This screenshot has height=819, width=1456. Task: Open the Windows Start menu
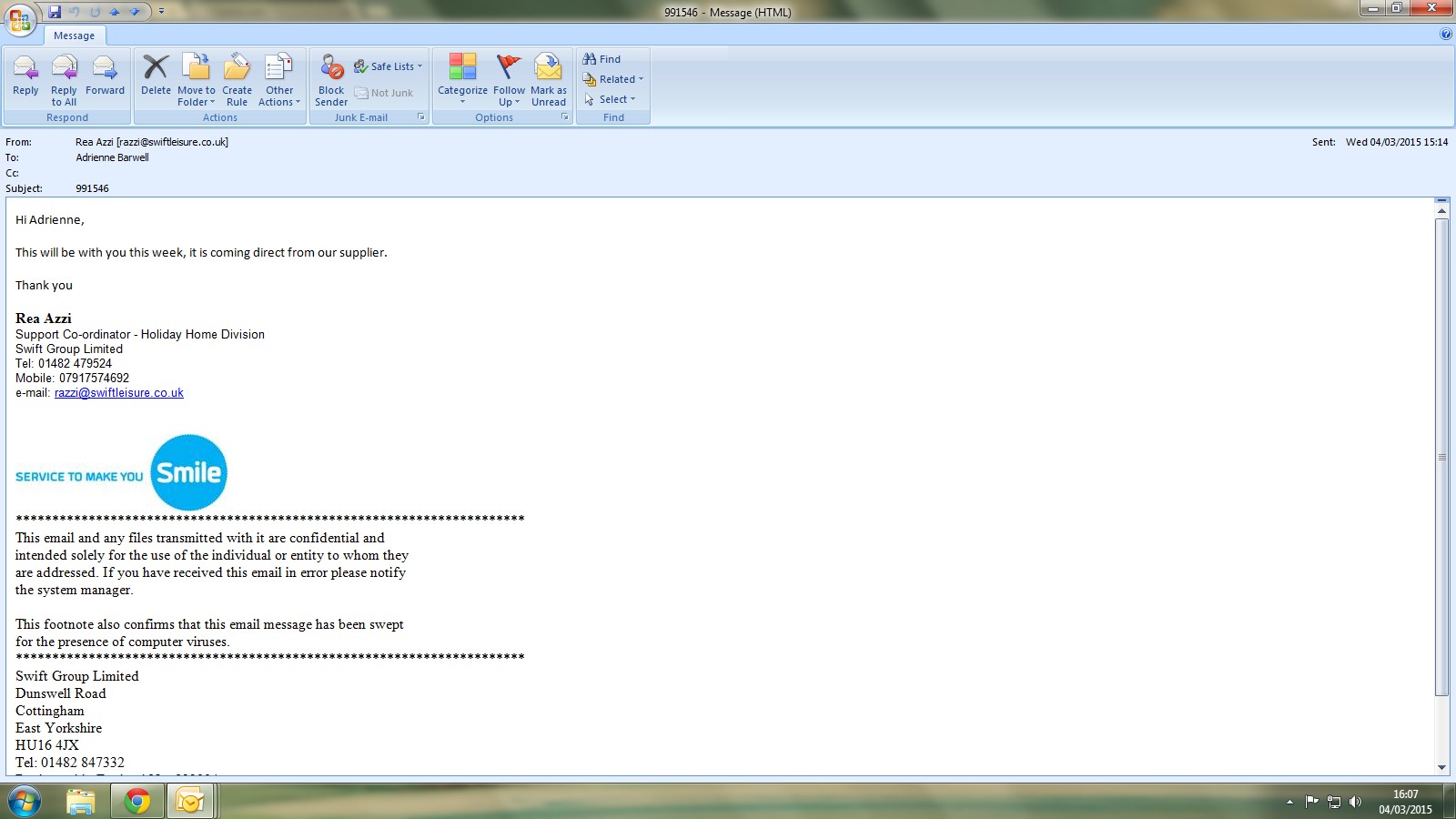pyautogui.click(x=25, y=802)
